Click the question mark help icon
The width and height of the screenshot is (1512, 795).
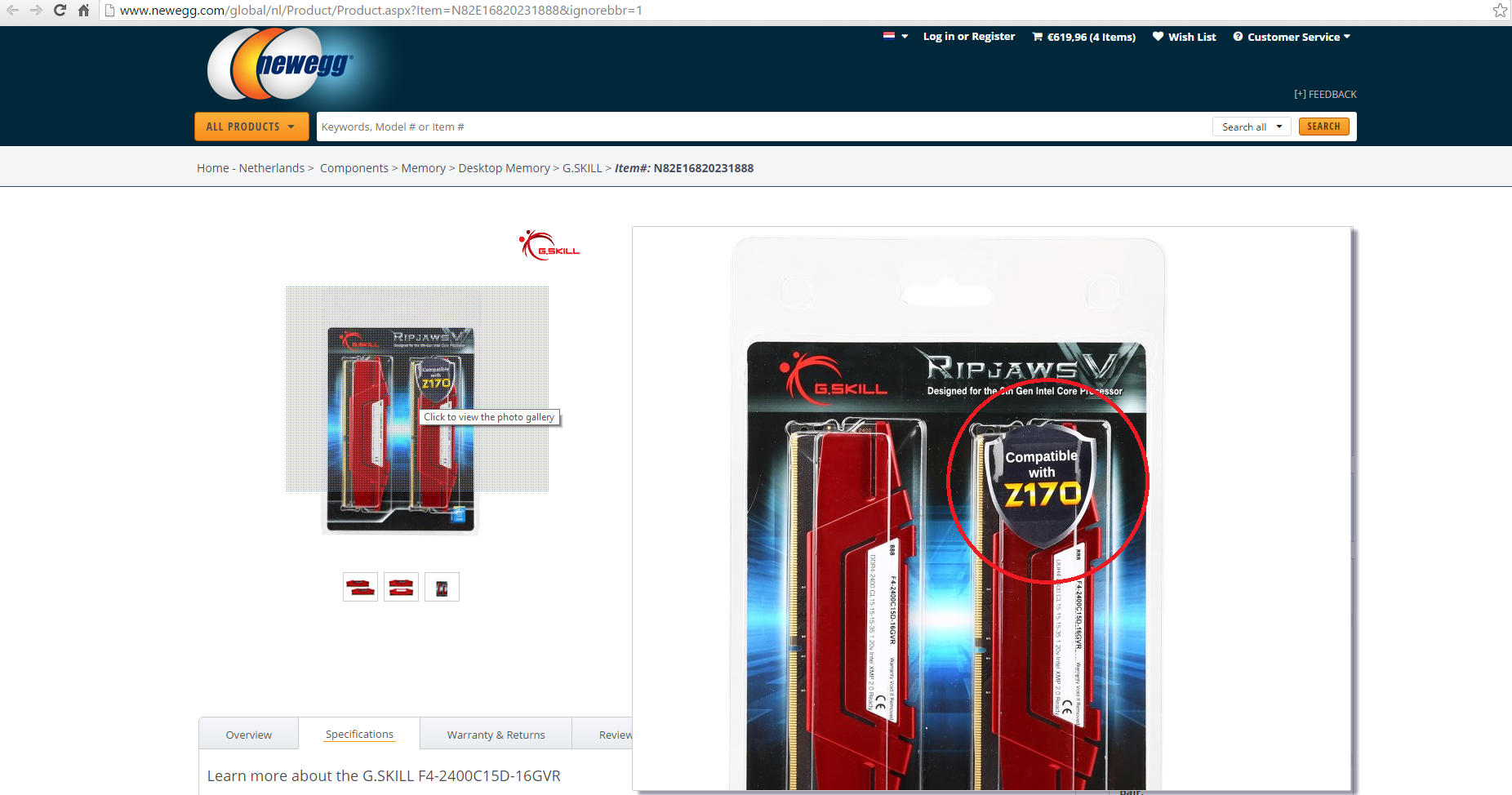pyautogui.click(x=1238, y=37)
